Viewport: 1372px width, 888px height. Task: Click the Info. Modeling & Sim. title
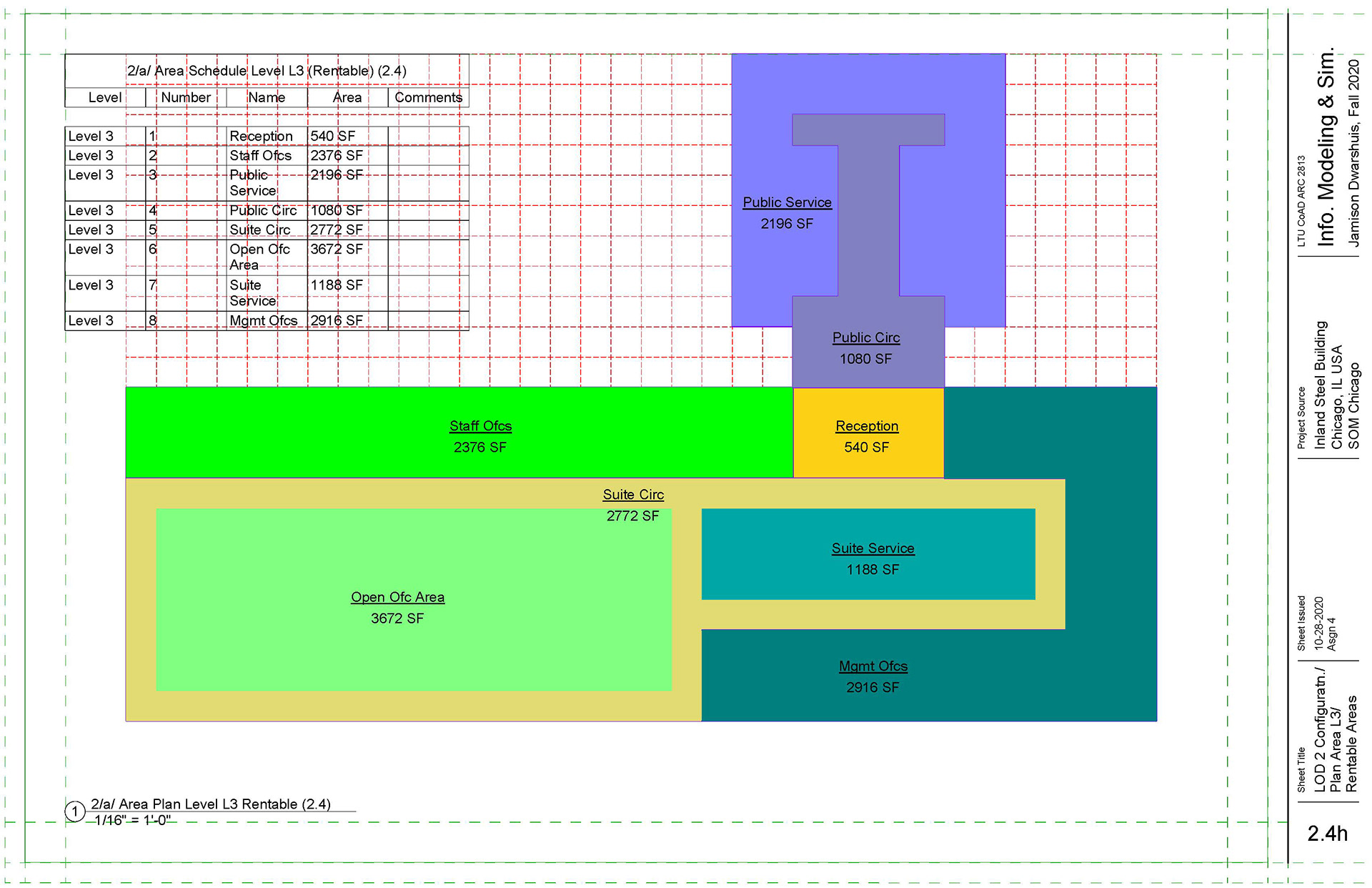pos(1326,147)
